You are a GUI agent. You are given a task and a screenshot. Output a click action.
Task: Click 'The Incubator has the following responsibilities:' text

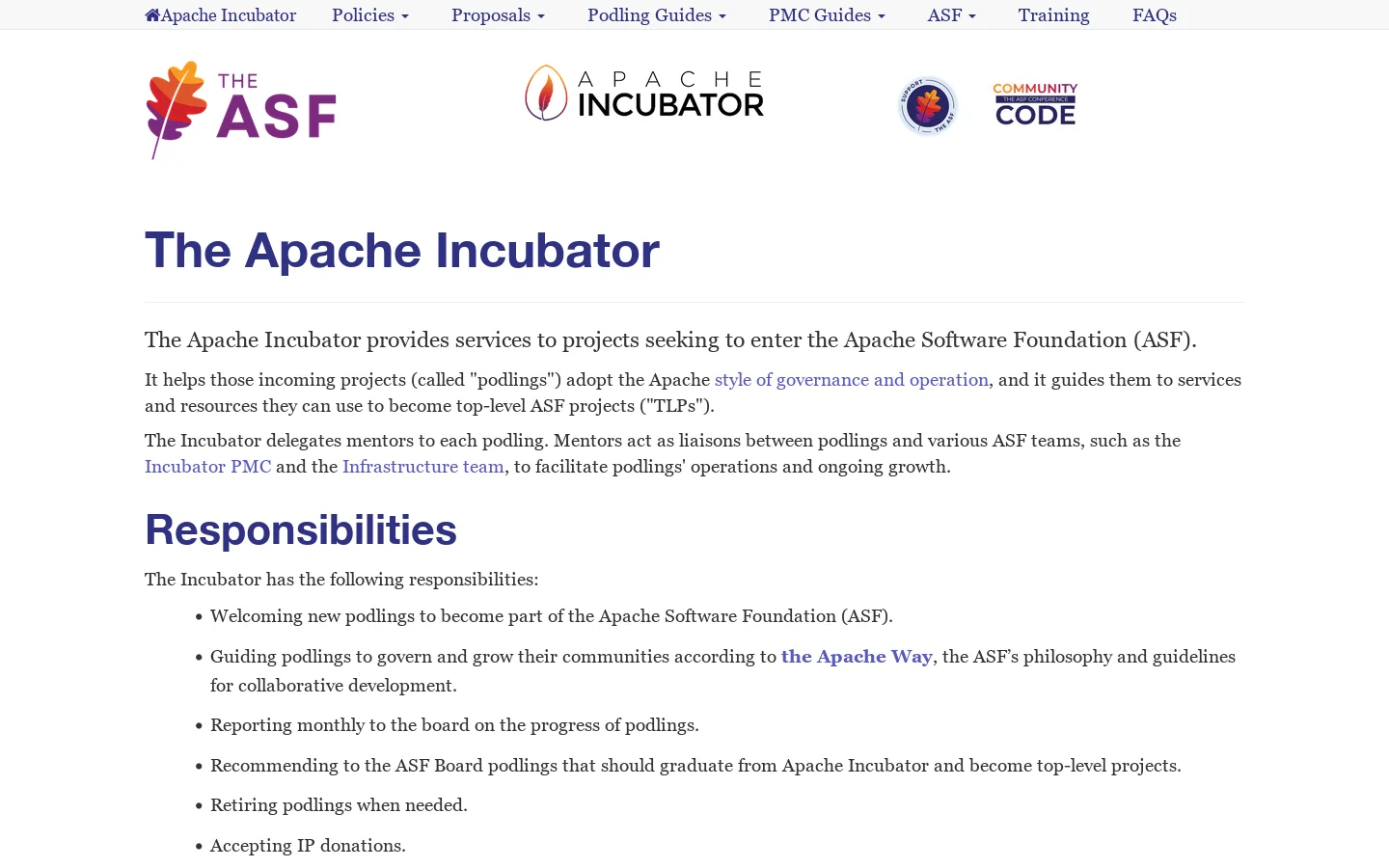341,580
